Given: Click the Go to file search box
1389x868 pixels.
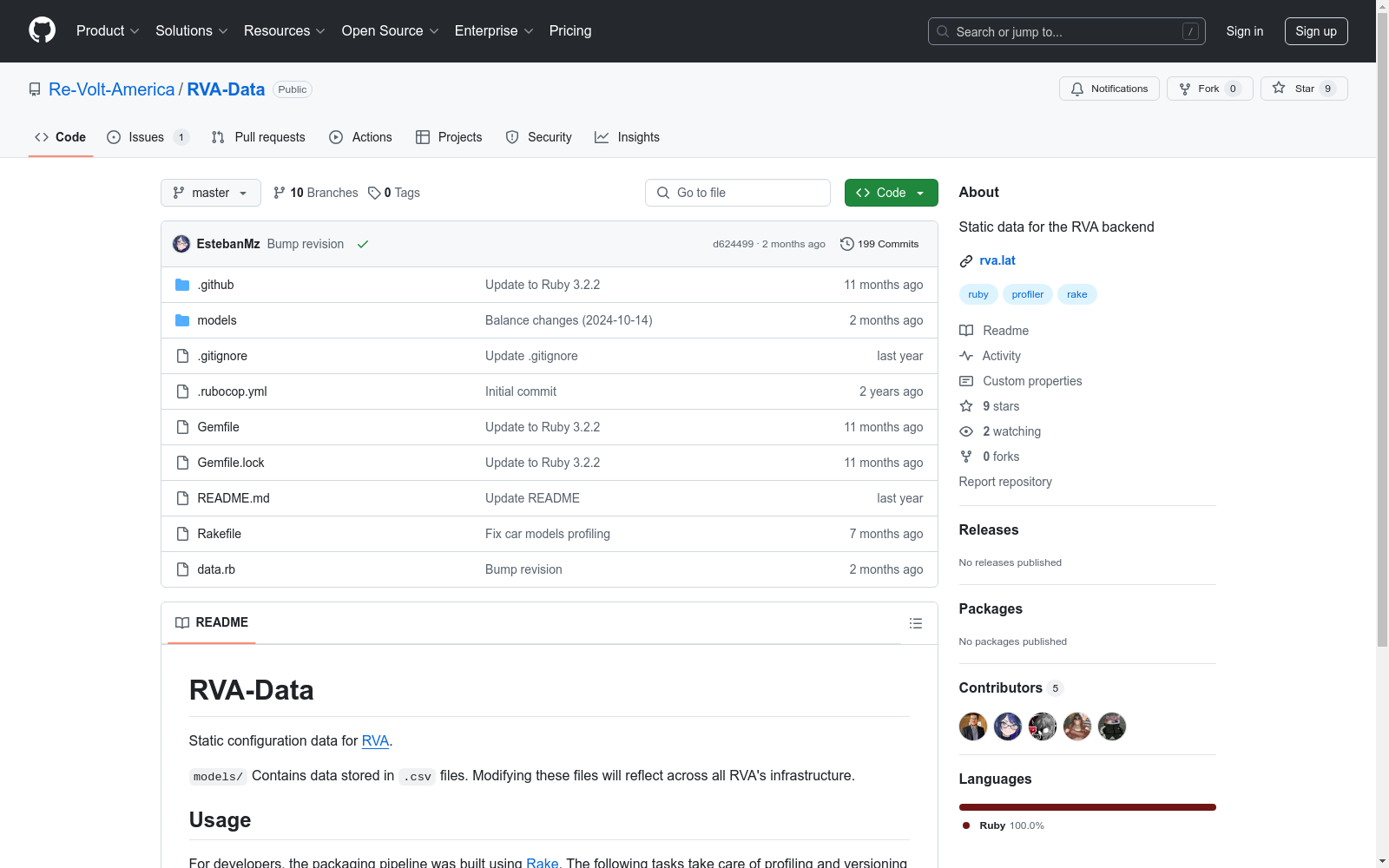Looking at the screenshot, I should 738,193.
